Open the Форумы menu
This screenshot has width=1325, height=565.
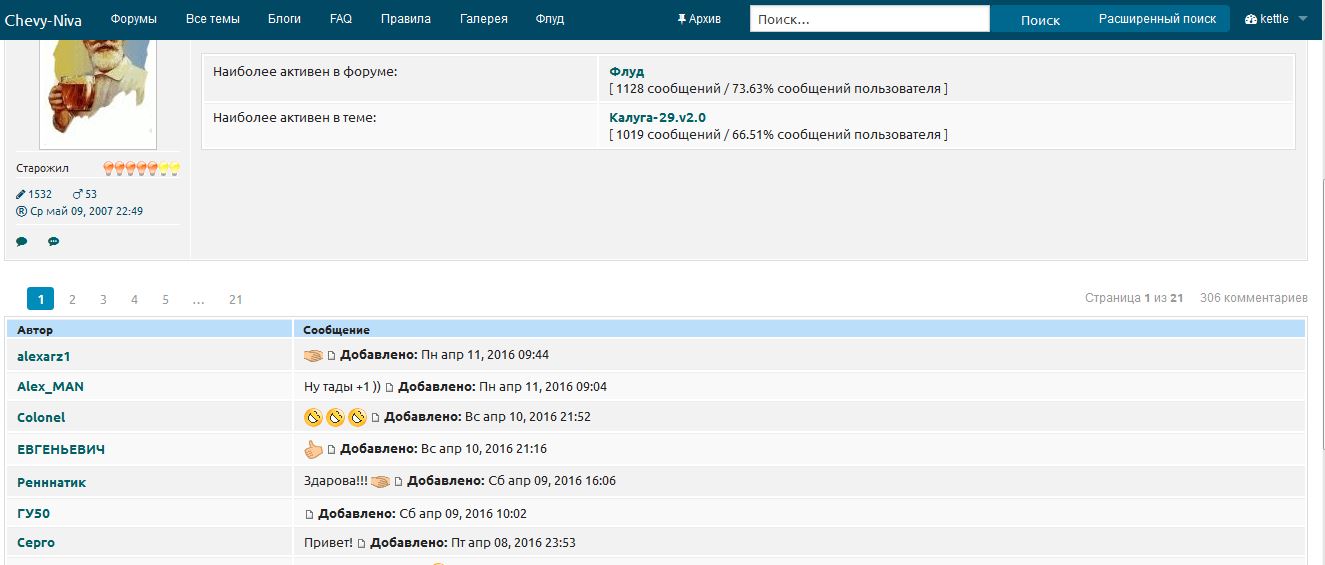[133, 19]
